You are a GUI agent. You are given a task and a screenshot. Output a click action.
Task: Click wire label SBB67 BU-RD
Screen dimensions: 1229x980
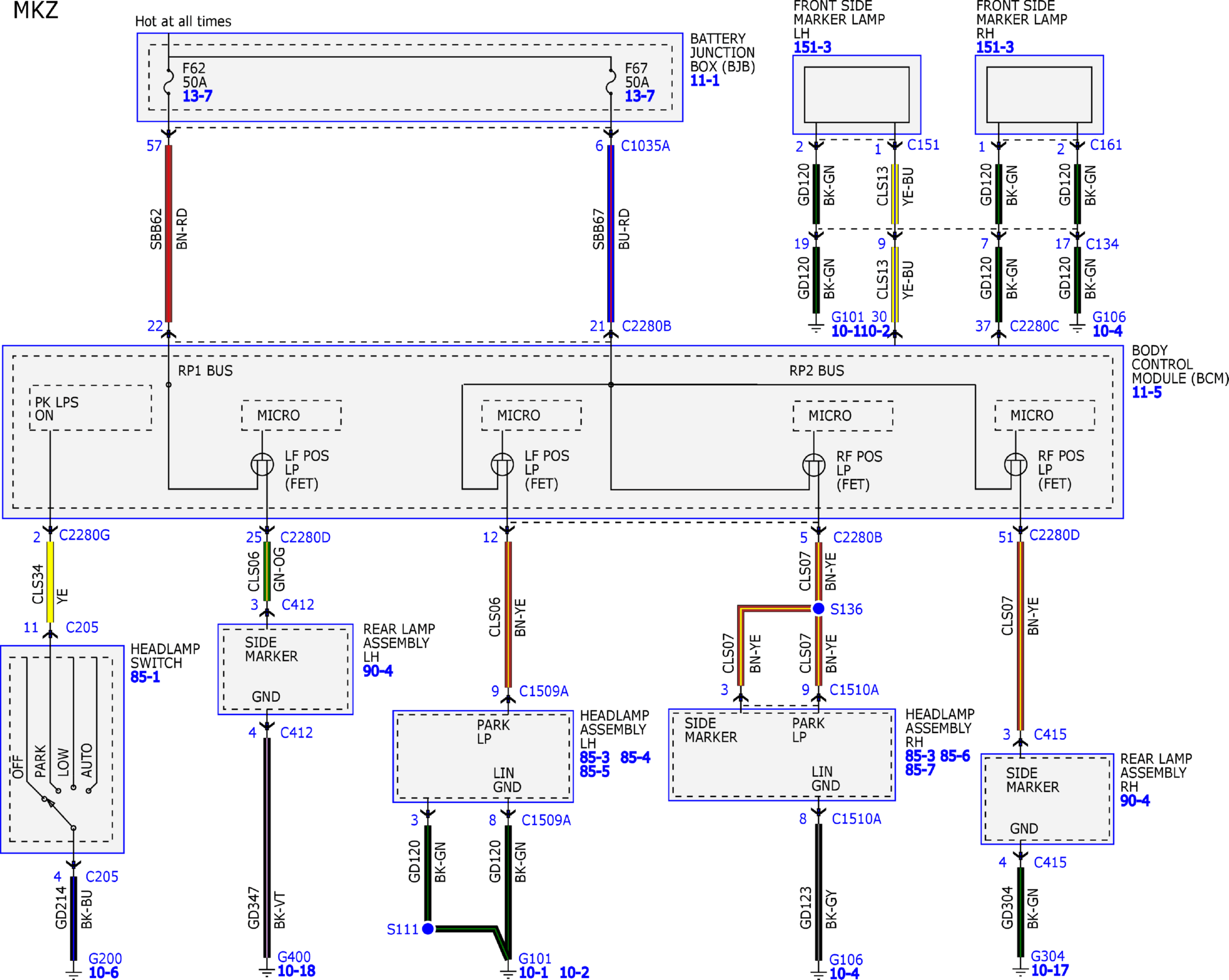click(611, 229)
